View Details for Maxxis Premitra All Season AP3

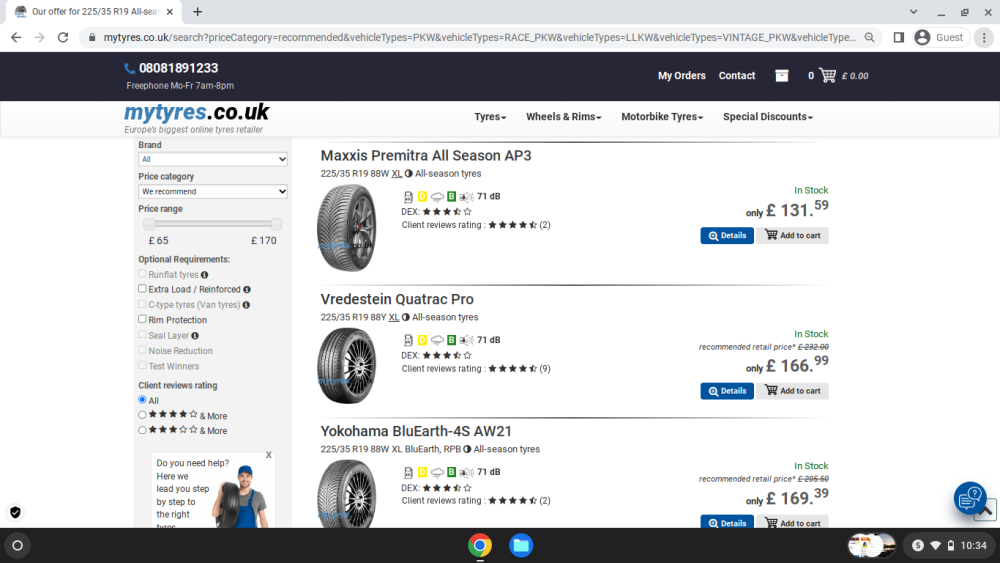coord(726,236)
